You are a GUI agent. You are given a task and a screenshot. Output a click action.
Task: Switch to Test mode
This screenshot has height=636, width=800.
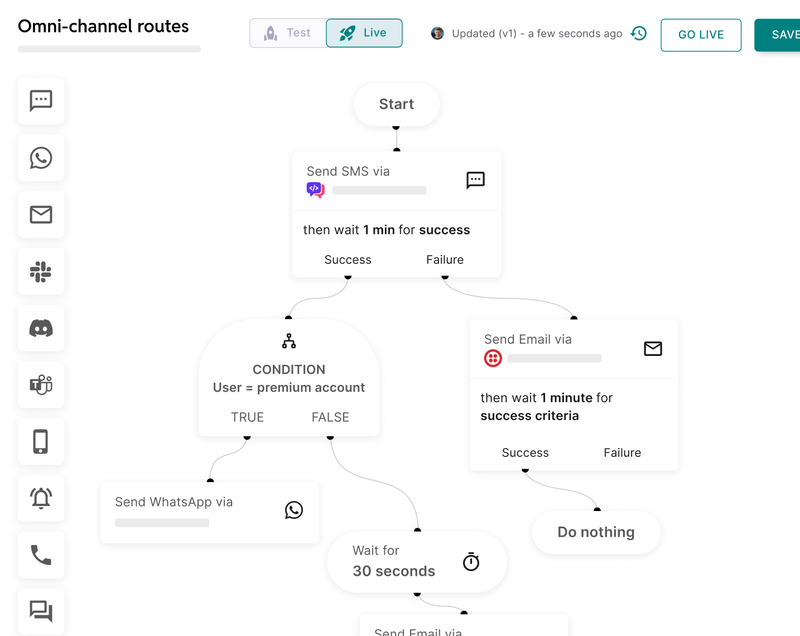[287, 33]
